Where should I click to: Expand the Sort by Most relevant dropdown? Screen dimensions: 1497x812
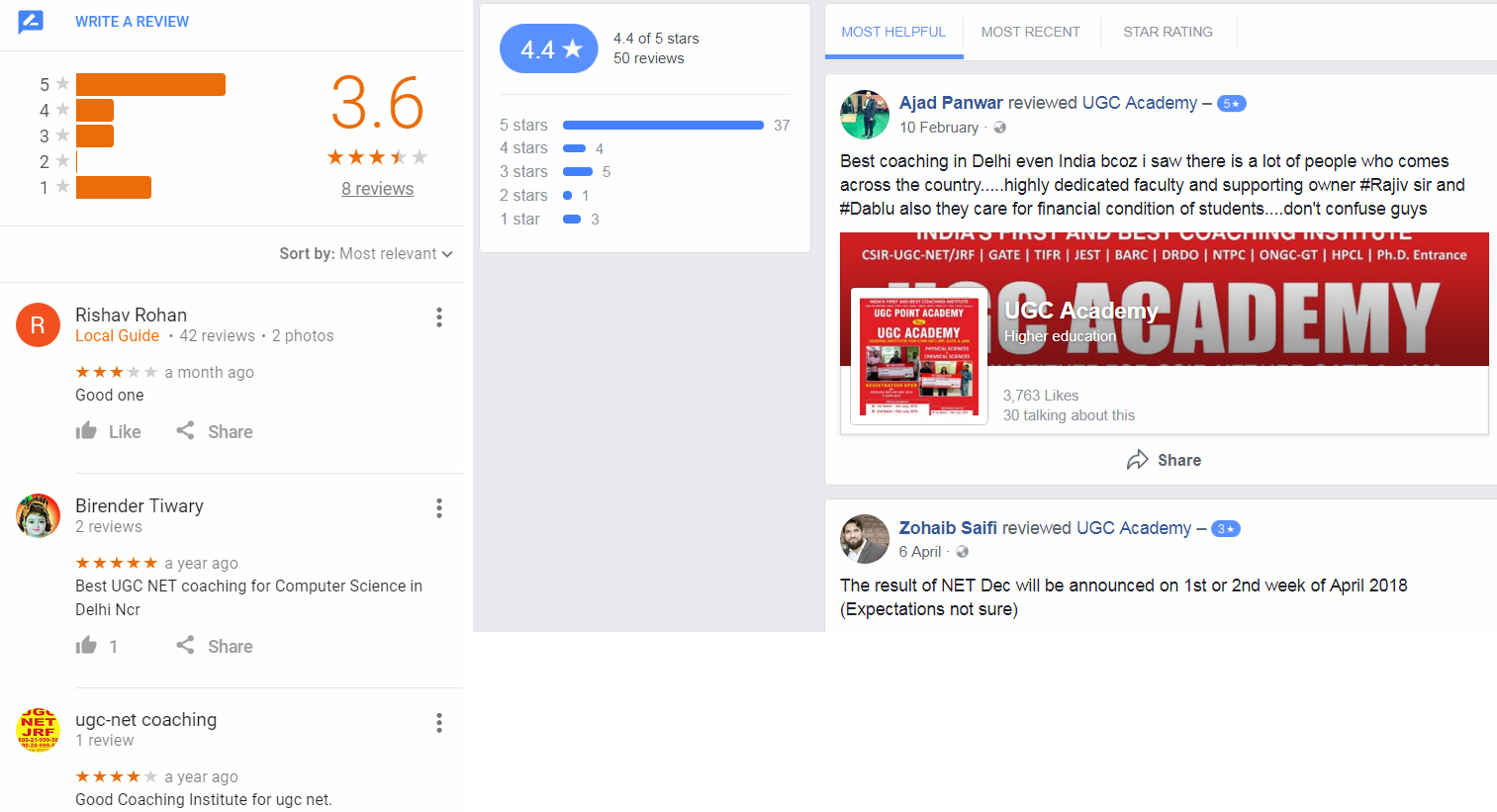point(366,254)
